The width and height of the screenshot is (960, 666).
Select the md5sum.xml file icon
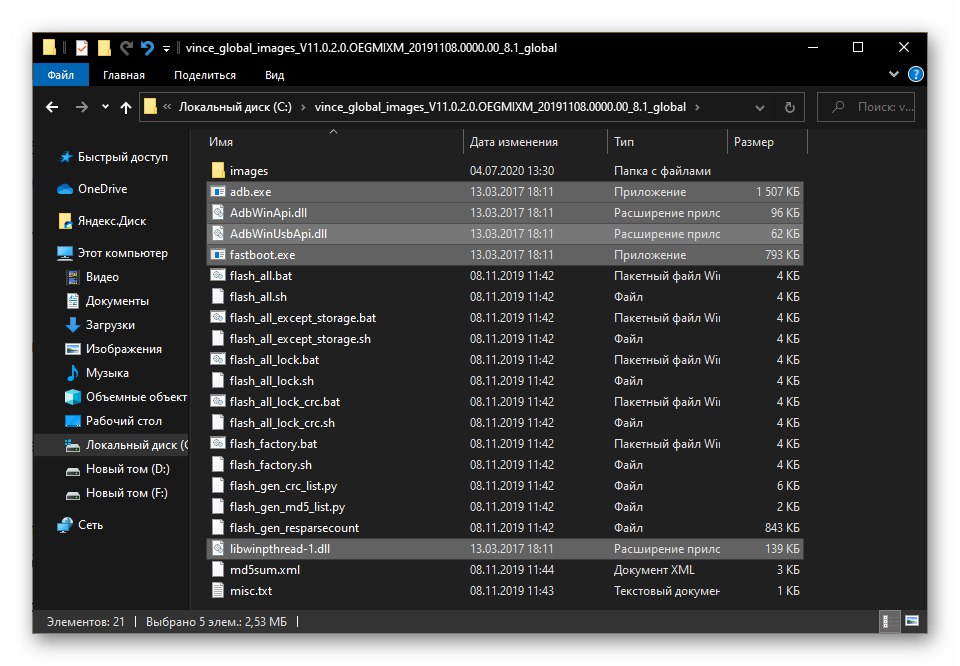pyautogui.click(x=218, y=569)
